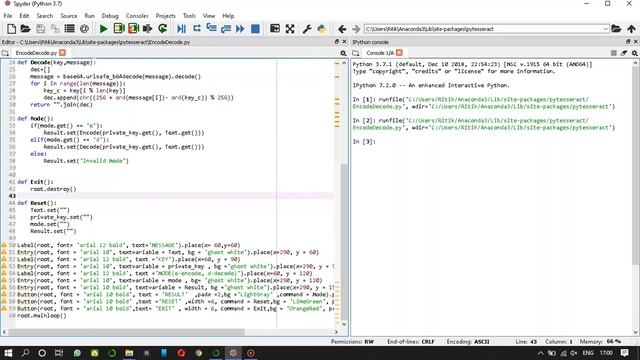
Task: Browse a working directory folder icon
Action: (x=616, y=29)
